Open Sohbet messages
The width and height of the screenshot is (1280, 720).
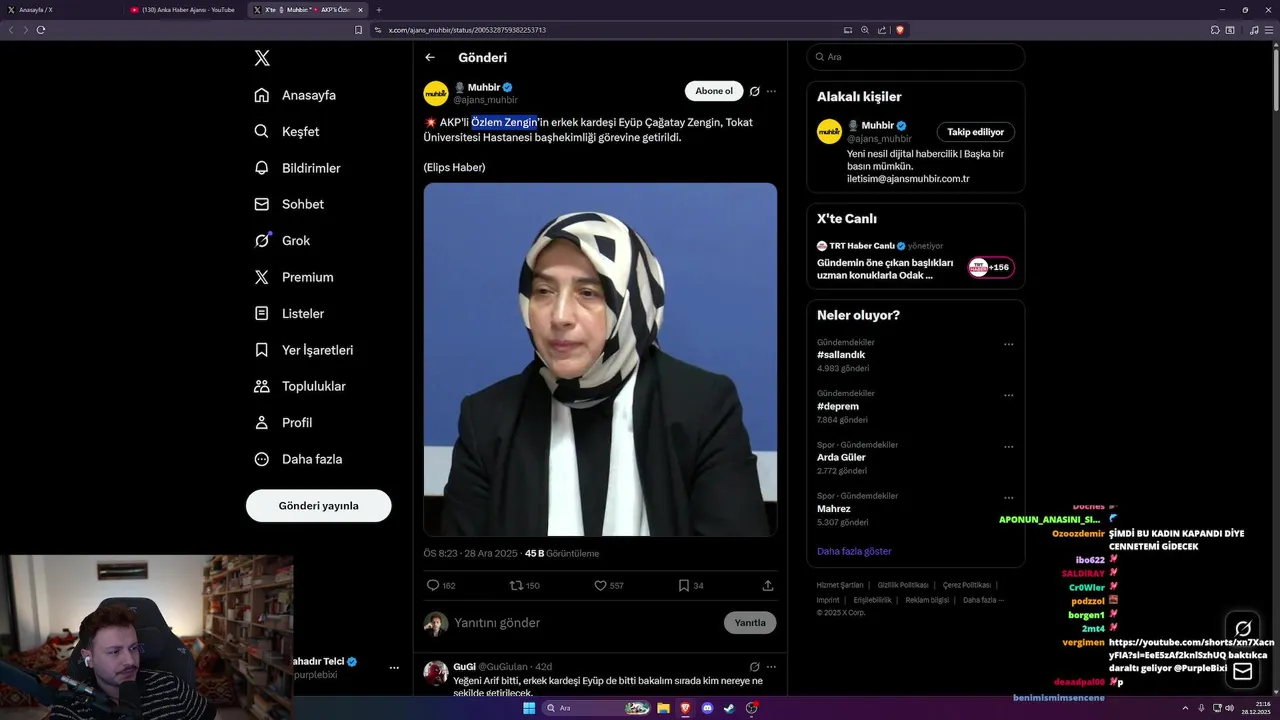(289, 204)
